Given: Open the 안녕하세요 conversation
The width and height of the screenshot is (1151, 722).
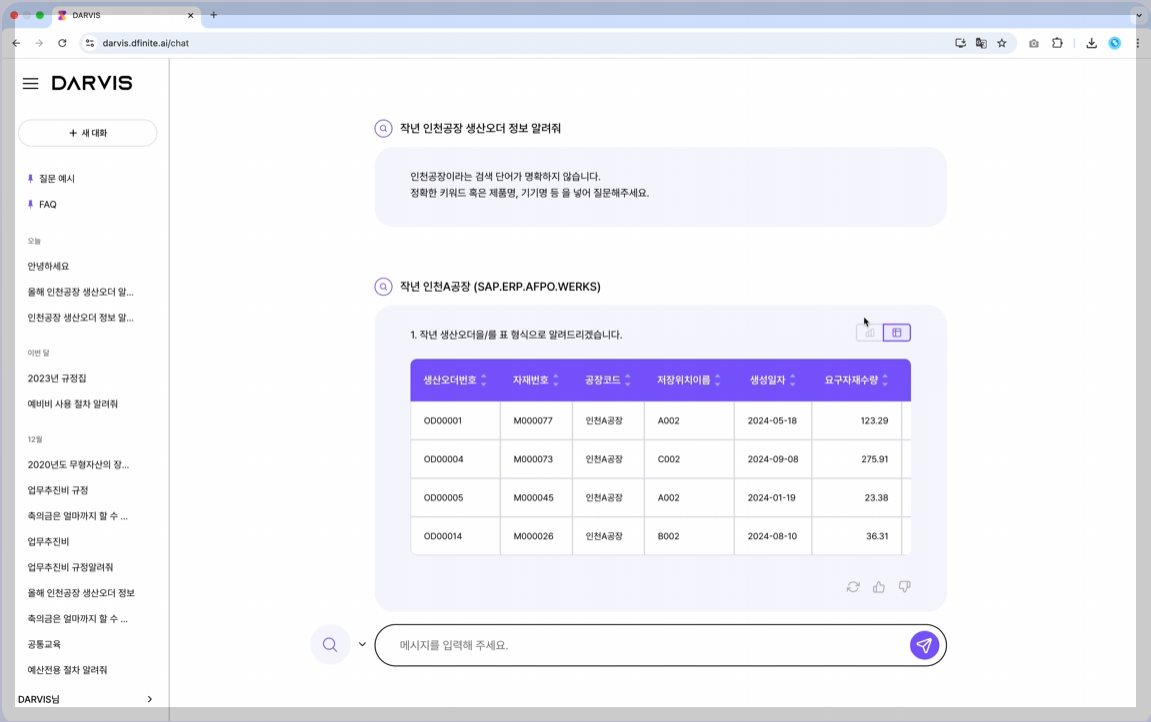Looking at the screenshot, I should click(x=48, y=266).
